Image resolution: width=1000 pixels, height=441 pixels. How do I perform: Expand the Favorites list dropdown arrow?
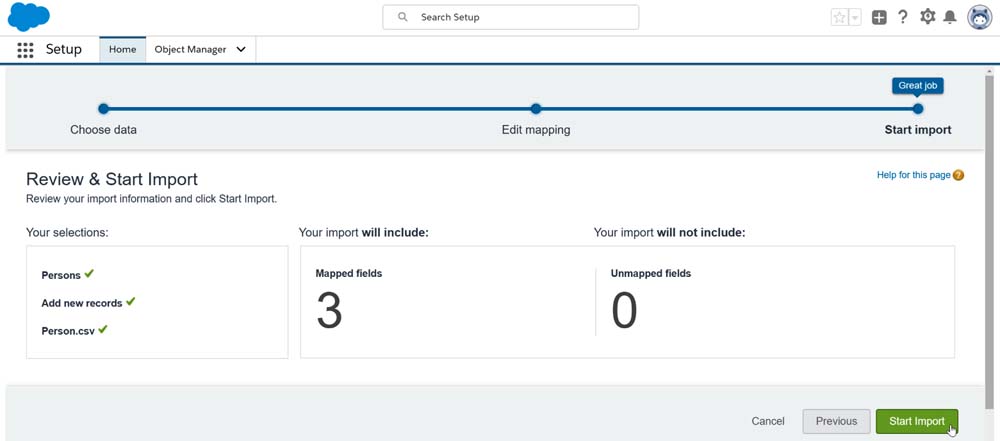[855, 18]
